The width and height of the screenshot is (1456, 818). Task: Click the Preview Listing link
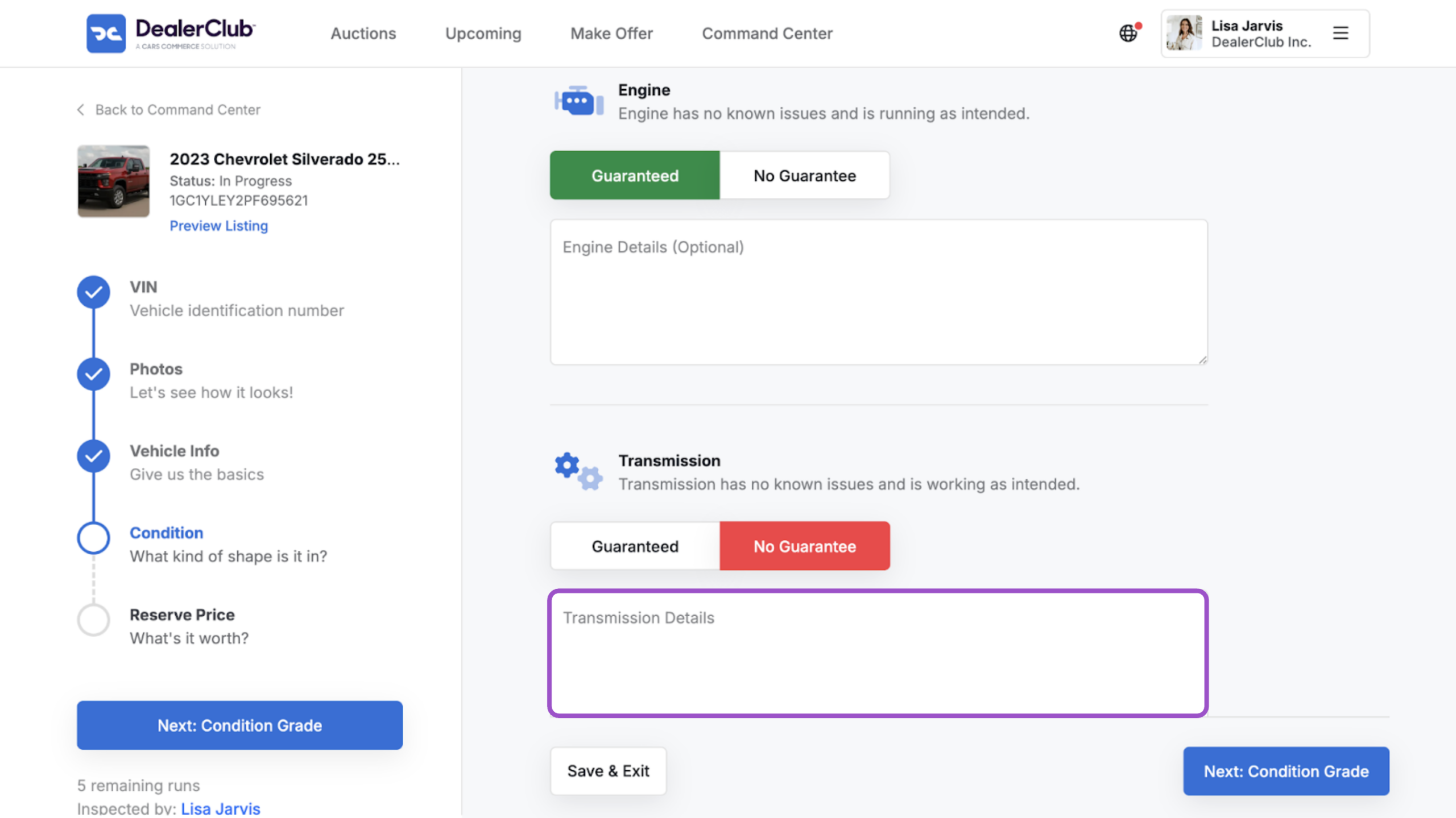(x=218, y=226)
